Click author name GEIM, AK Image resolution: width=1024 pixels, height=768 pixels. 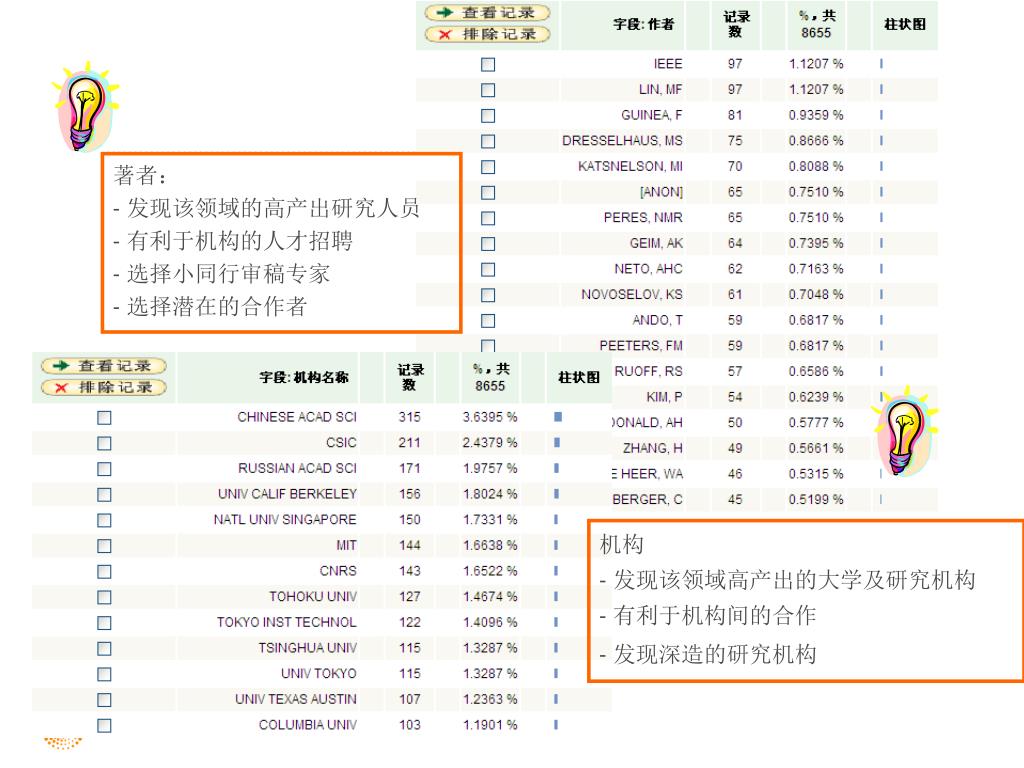[656, 244]
